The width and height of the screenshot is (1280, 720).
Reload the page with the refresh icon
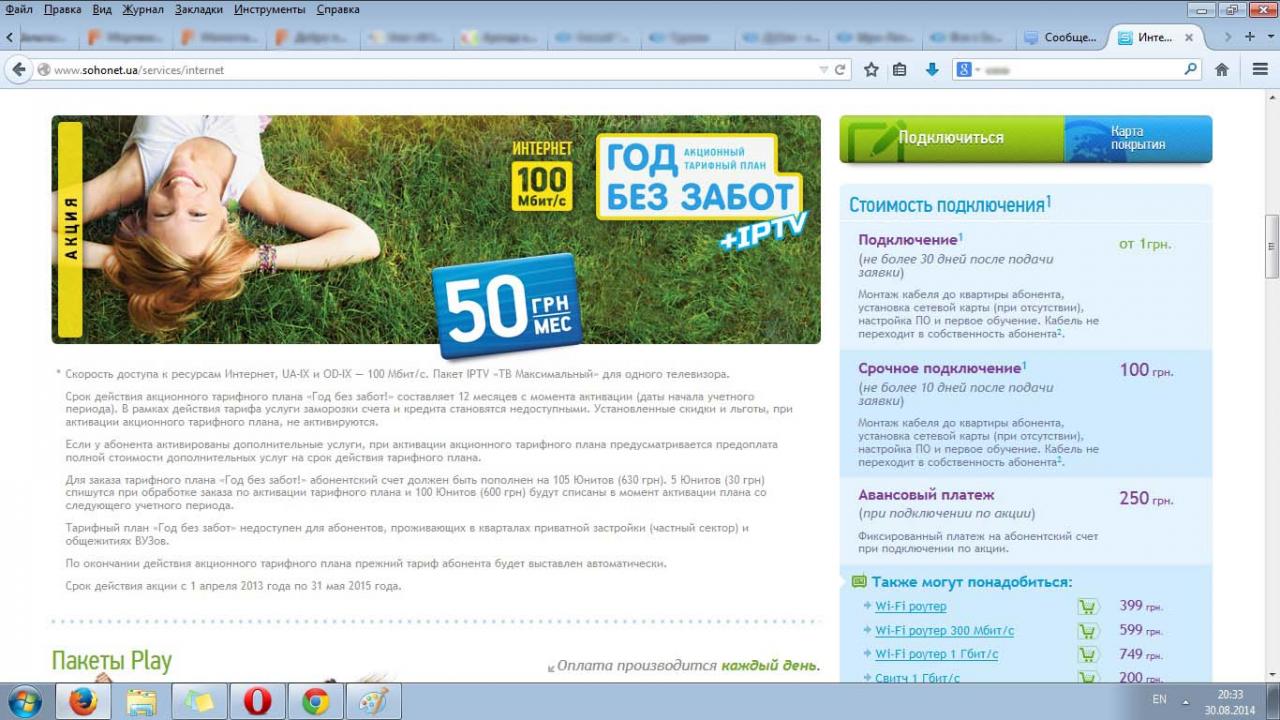click(841, 70)
